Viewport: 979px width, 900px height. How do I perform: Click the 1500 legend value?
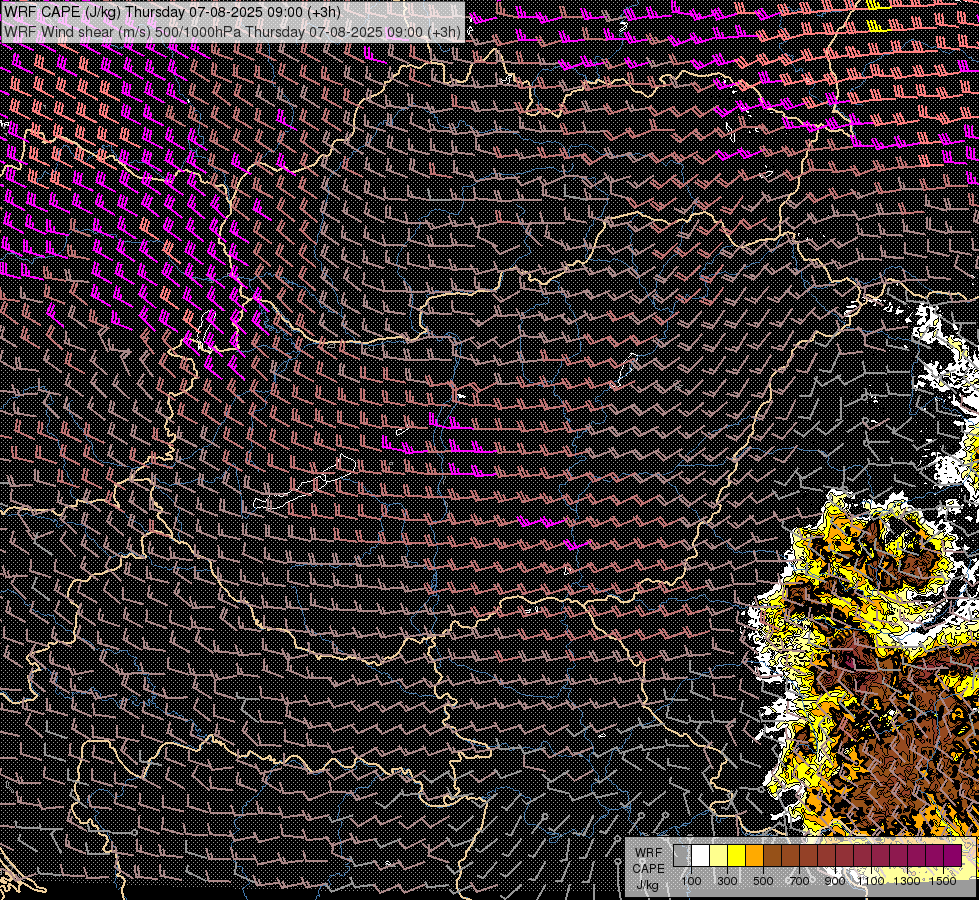click(x=943, y=881)
